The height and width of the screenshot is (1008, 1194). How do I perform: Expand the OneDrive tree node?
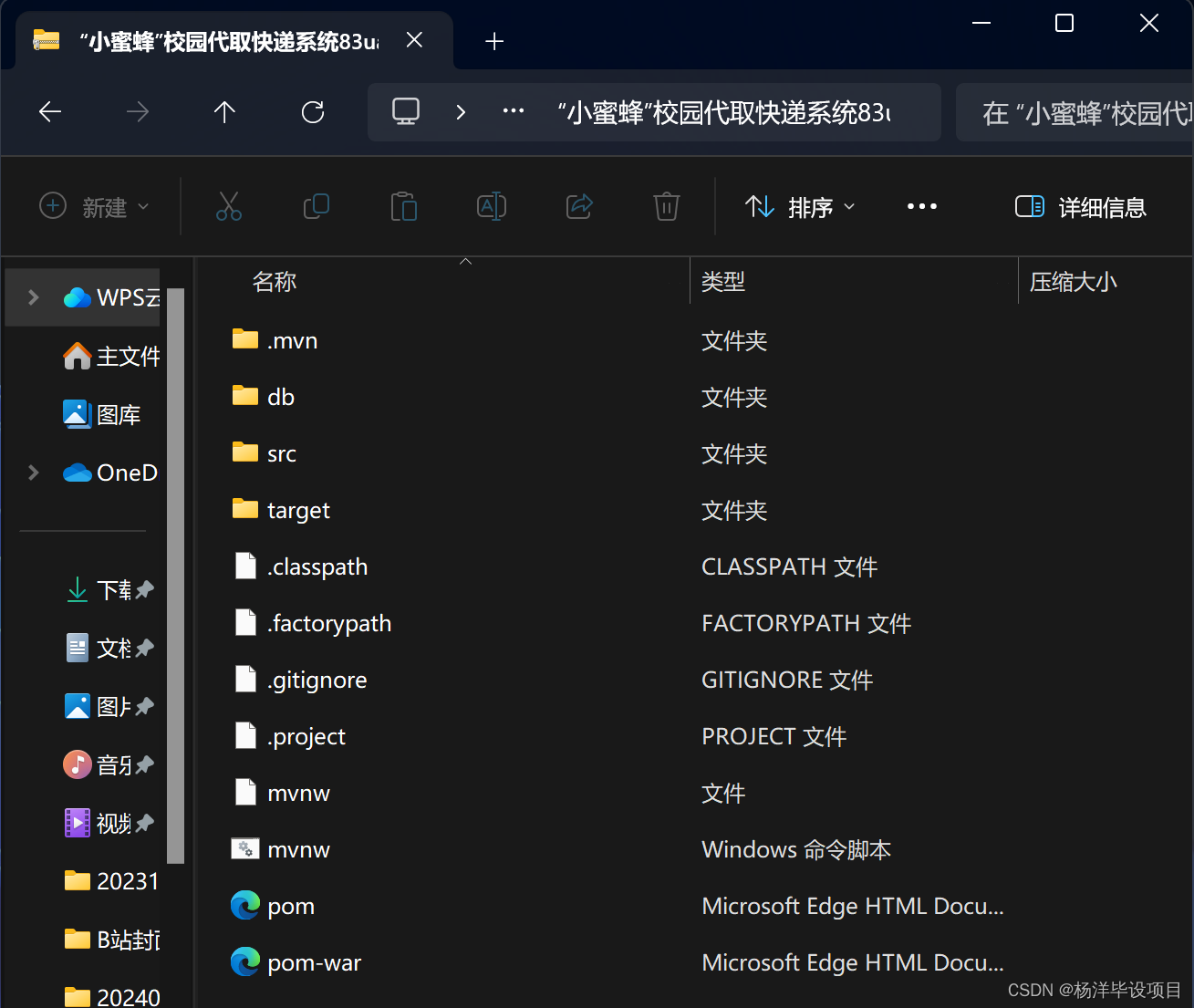click(x=33, y=473)
